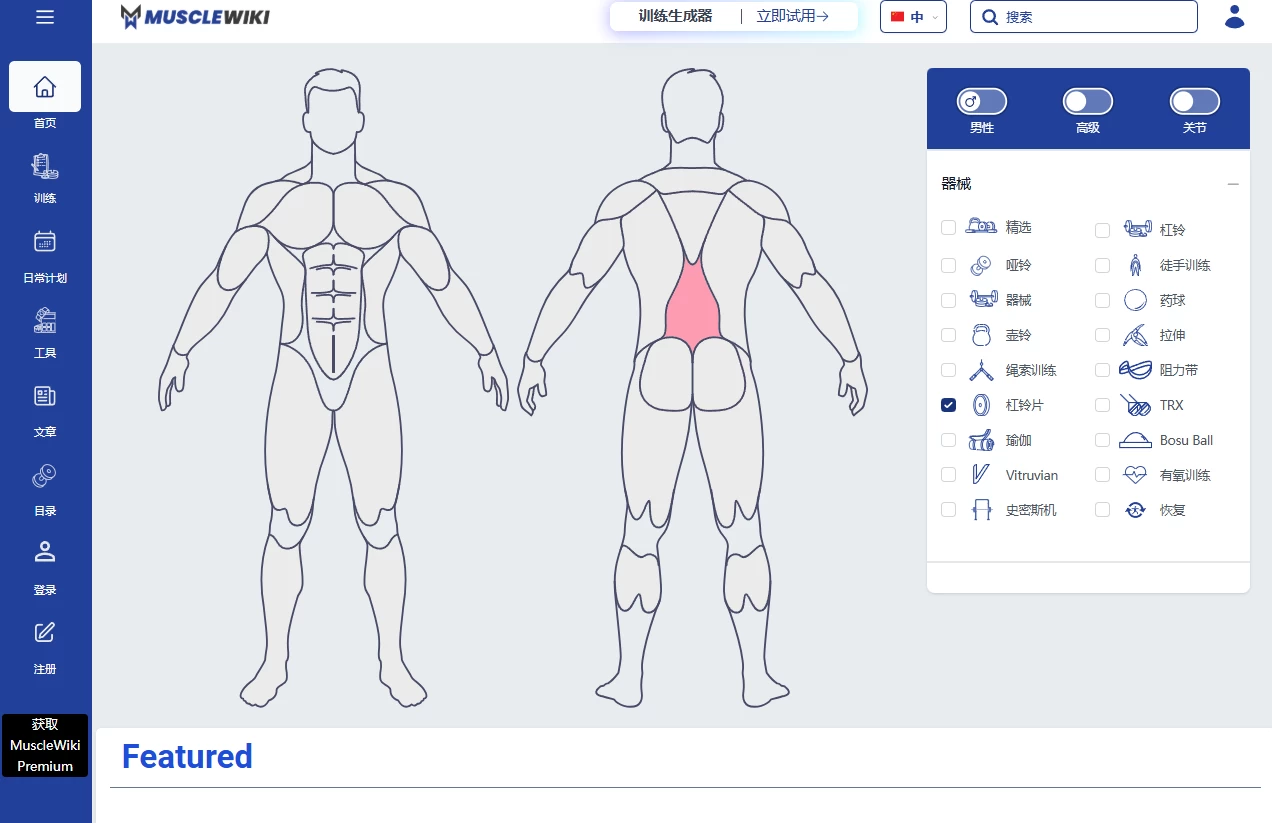This screenshot has width=1272, height=823.
Task: Click the user profile icon at top right
Action: click(1234, 17)
